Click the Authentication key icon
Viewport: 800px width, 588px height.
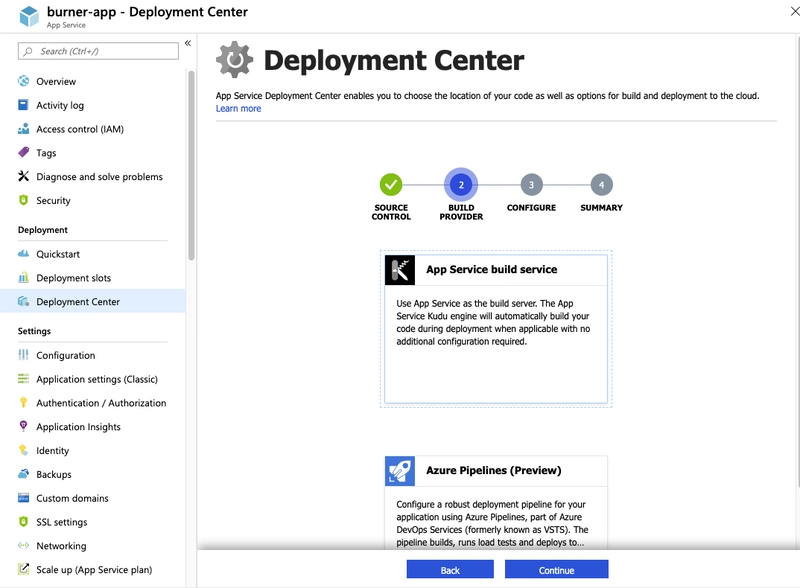(x=23, y=402)
